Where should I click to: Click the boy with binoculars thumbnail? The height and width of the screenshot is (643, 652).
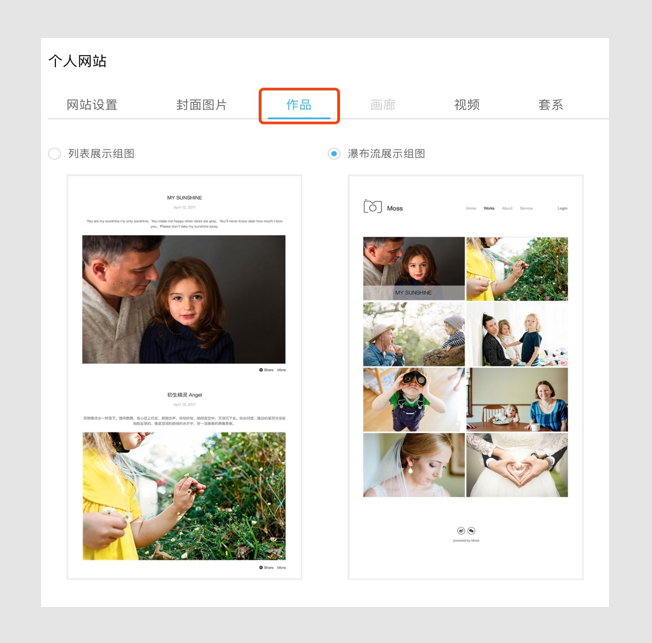[413, 399]
